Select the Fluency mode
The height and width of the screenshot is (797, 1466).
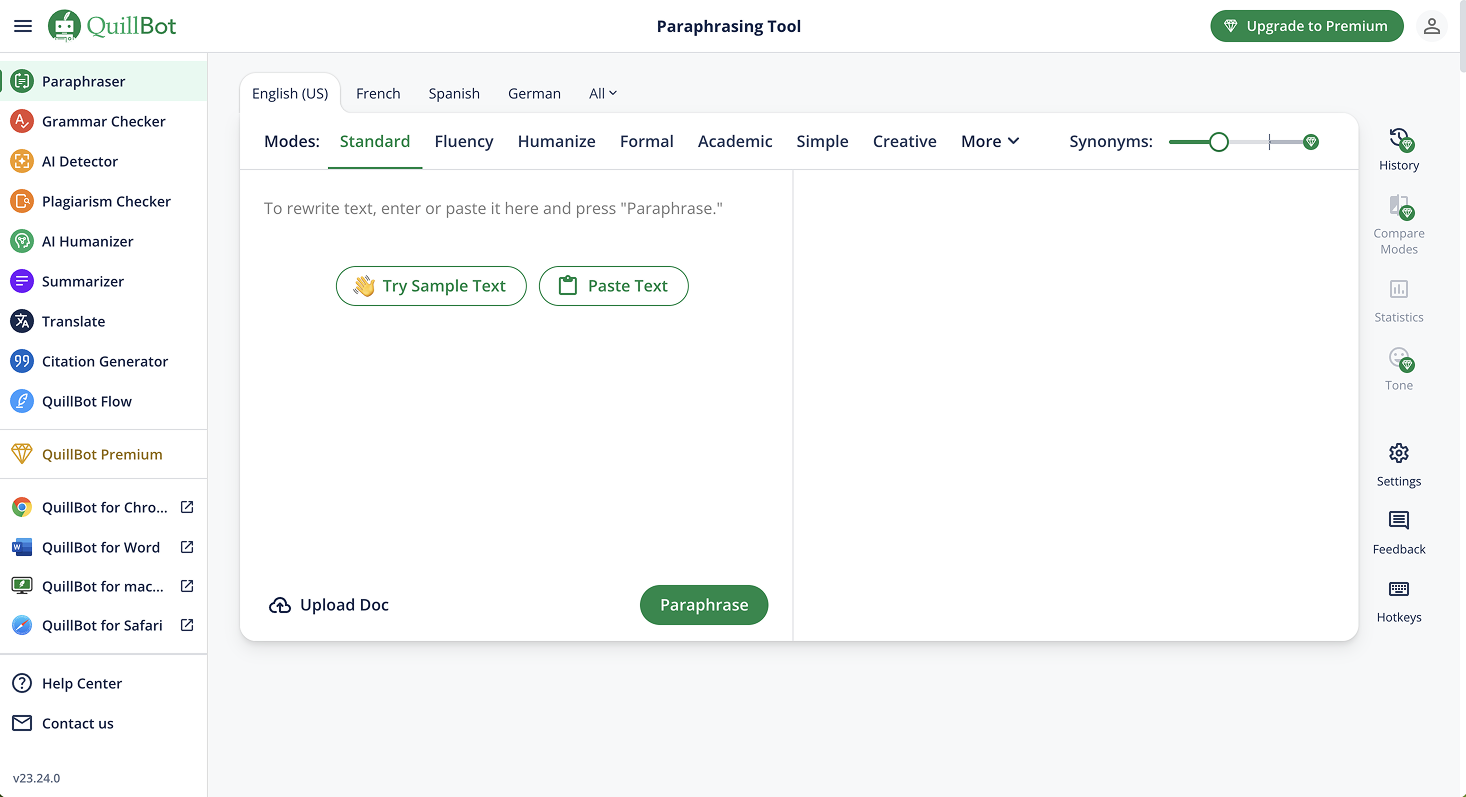[464, 141]
